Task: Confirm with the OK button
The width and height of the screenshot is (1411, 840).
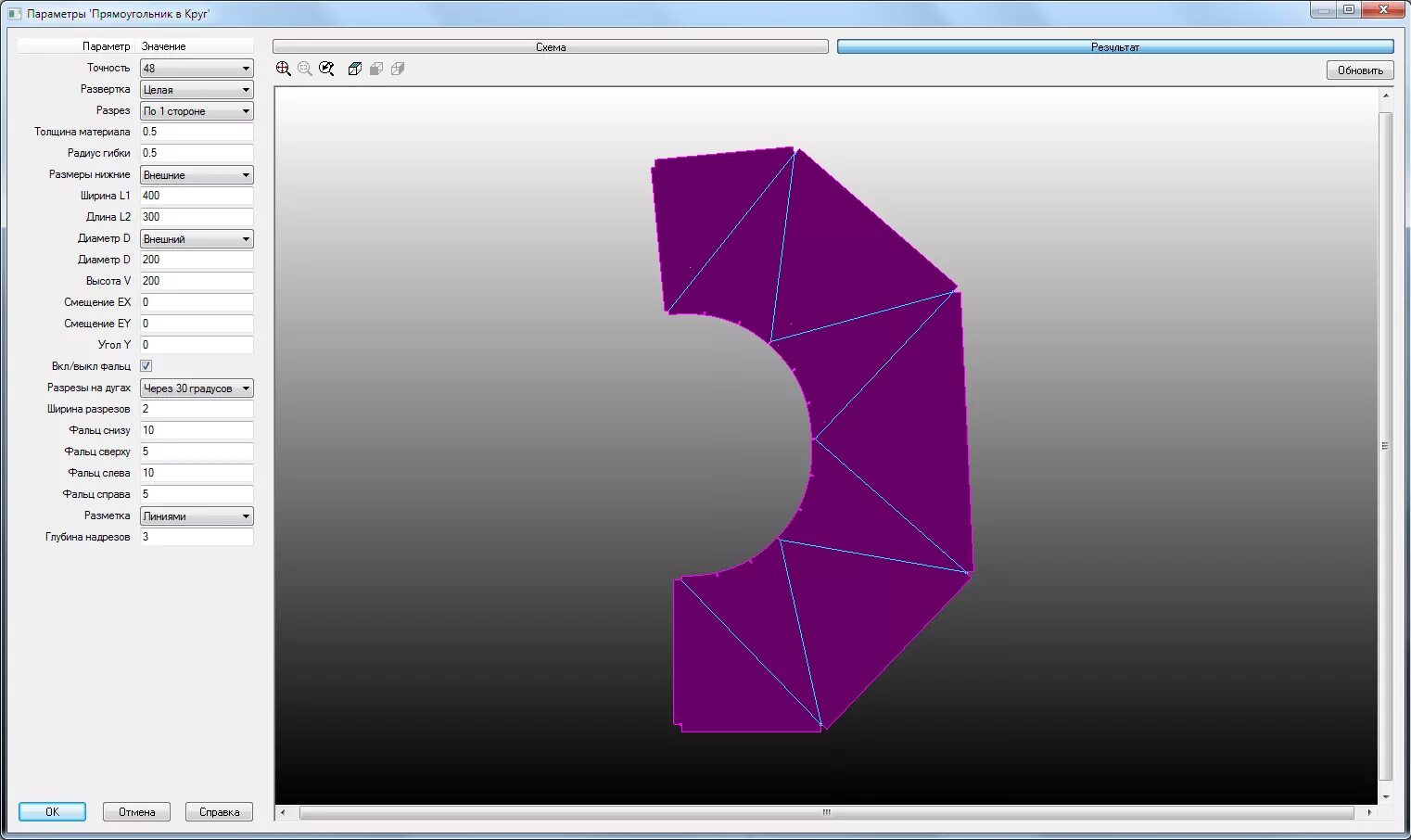Action: click(x=53, y=812)
